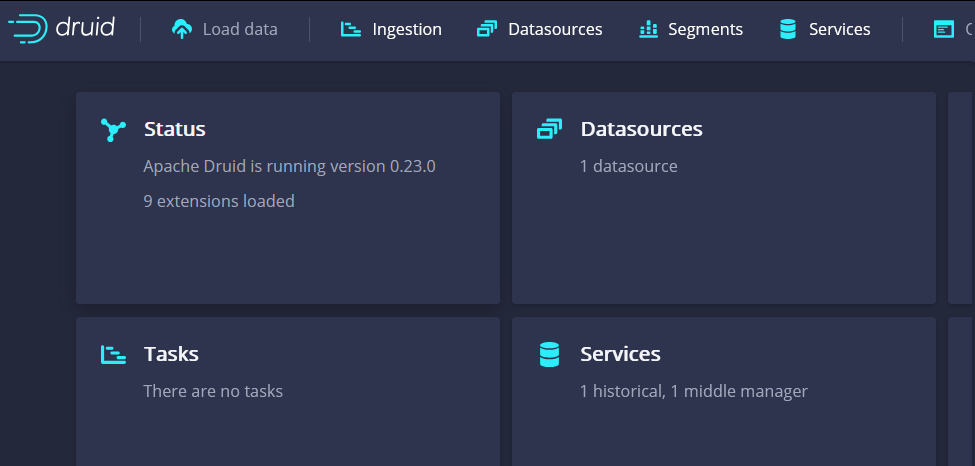Open the Status card heading
The height and width of the screenshot is (466, 975).
pos(175,129)
